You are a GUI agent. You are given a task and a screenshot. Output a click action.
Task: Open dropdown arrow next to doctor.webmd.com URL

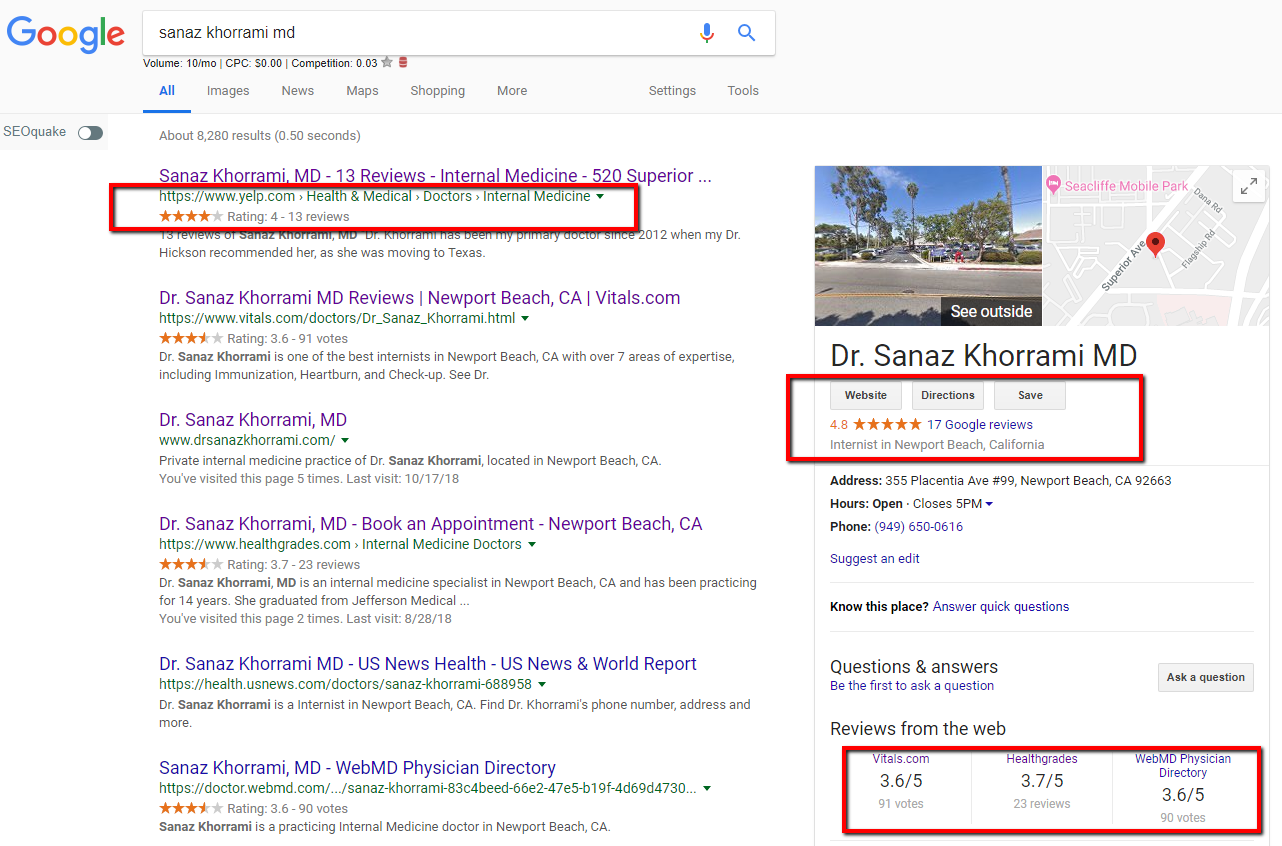click(707, 789)
